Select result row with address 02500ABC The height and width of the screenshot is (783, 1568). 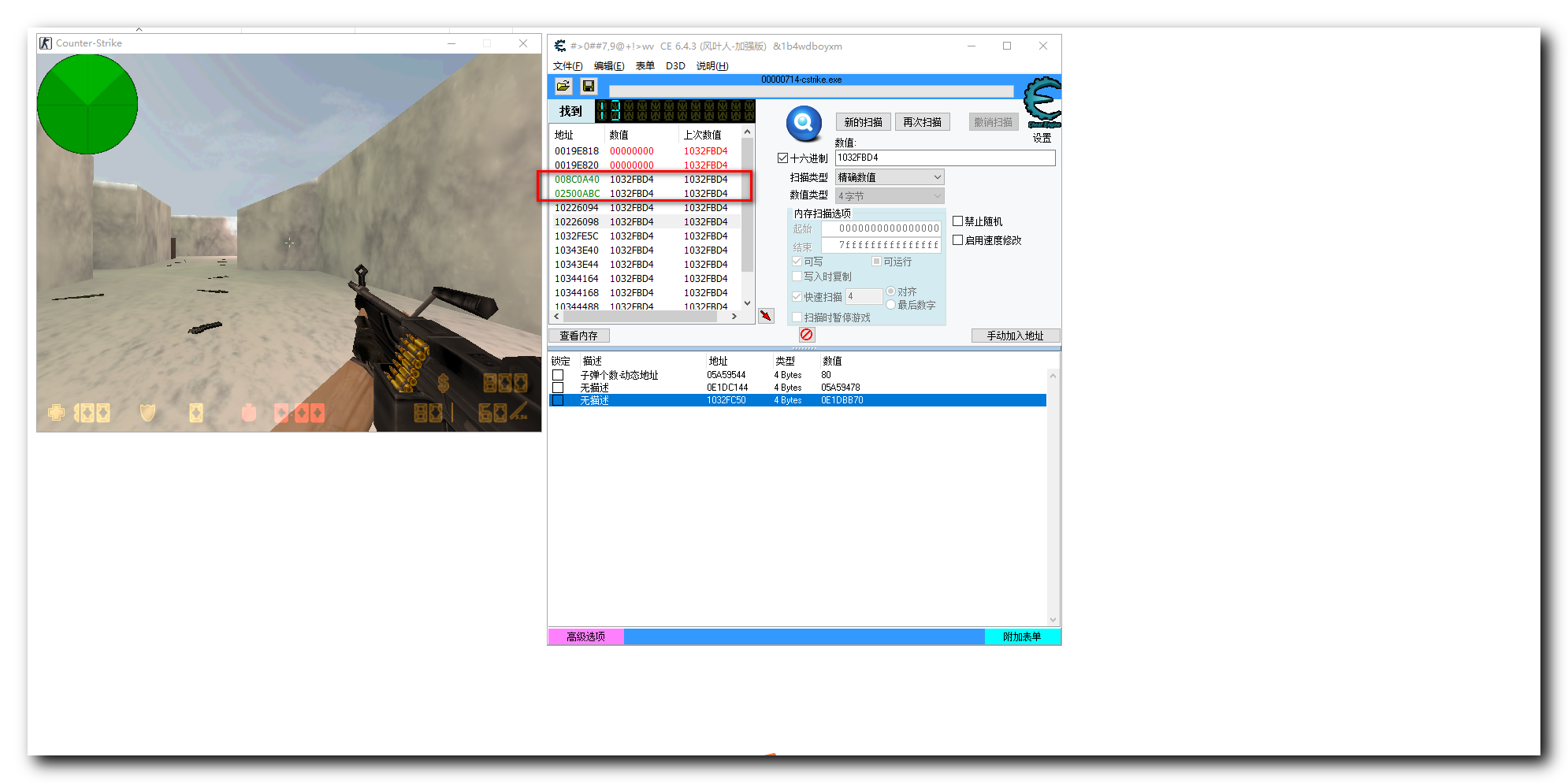[x=645, y=194]
